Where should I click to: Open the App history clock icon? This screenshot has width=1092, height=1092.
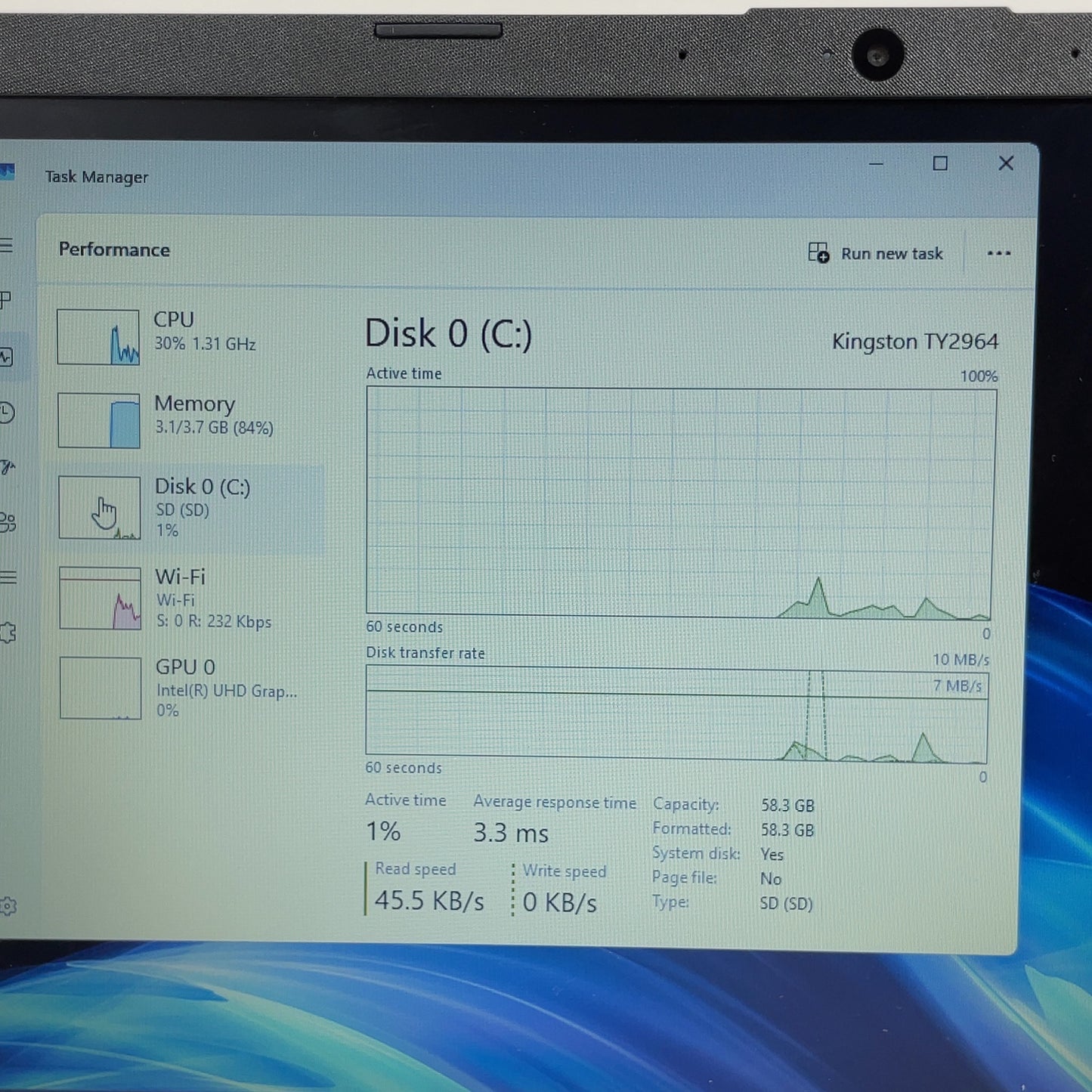[6, 412]
